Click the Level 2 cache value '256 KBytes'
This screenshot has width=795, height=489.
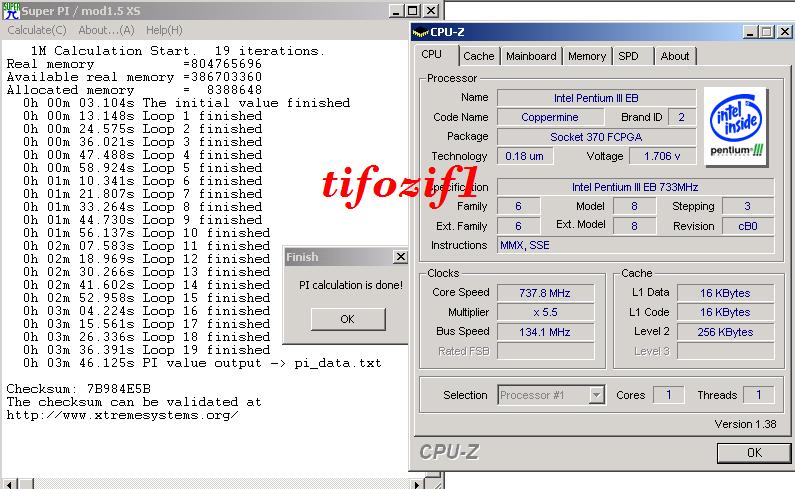click(x=726, y=332)
